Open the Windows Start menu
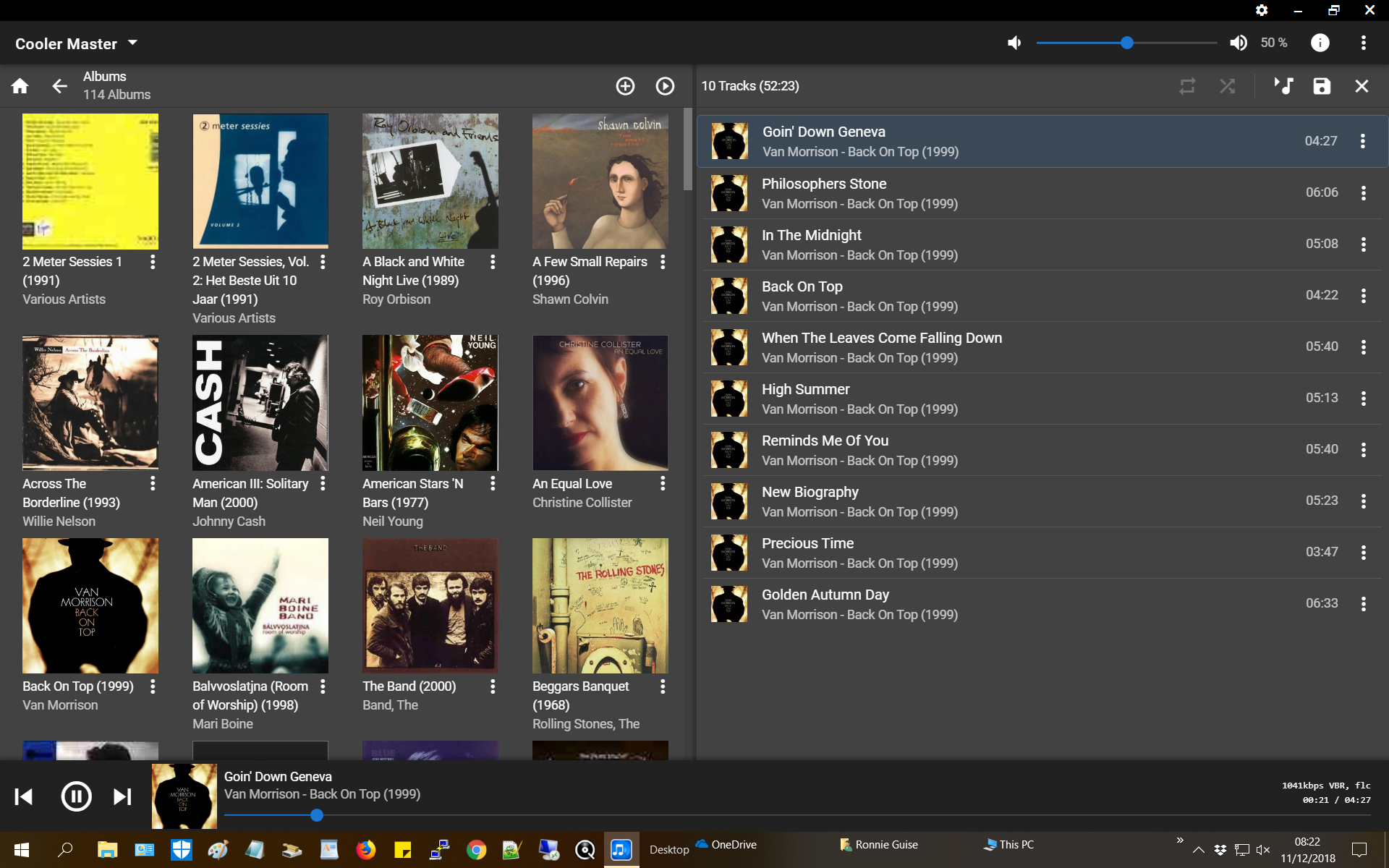Image resolution: width=1389 pixels, height=868 pixels. (21, 850)
